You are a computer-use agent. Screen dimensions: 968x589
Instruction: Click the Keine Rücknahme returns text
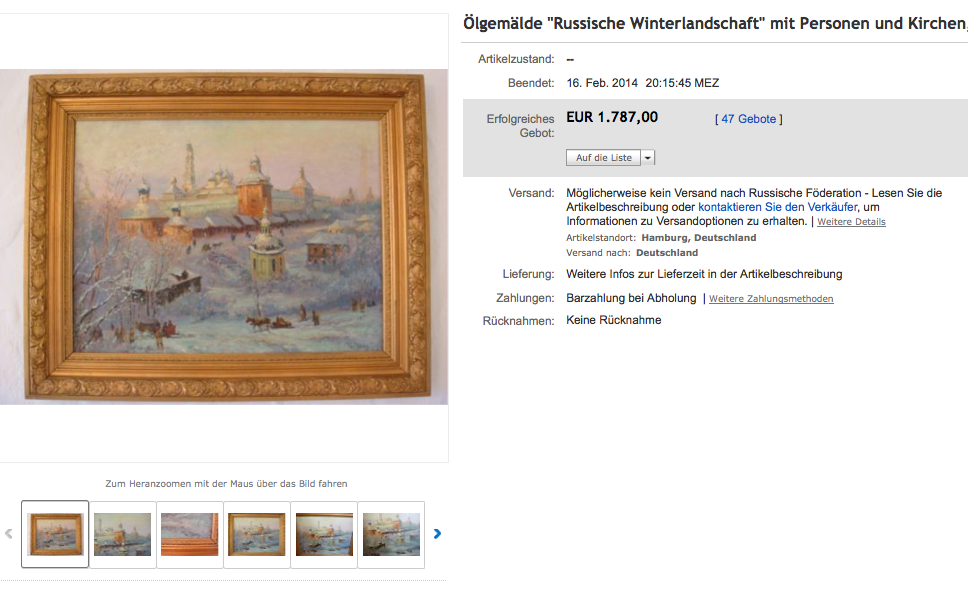click(614, 320)
